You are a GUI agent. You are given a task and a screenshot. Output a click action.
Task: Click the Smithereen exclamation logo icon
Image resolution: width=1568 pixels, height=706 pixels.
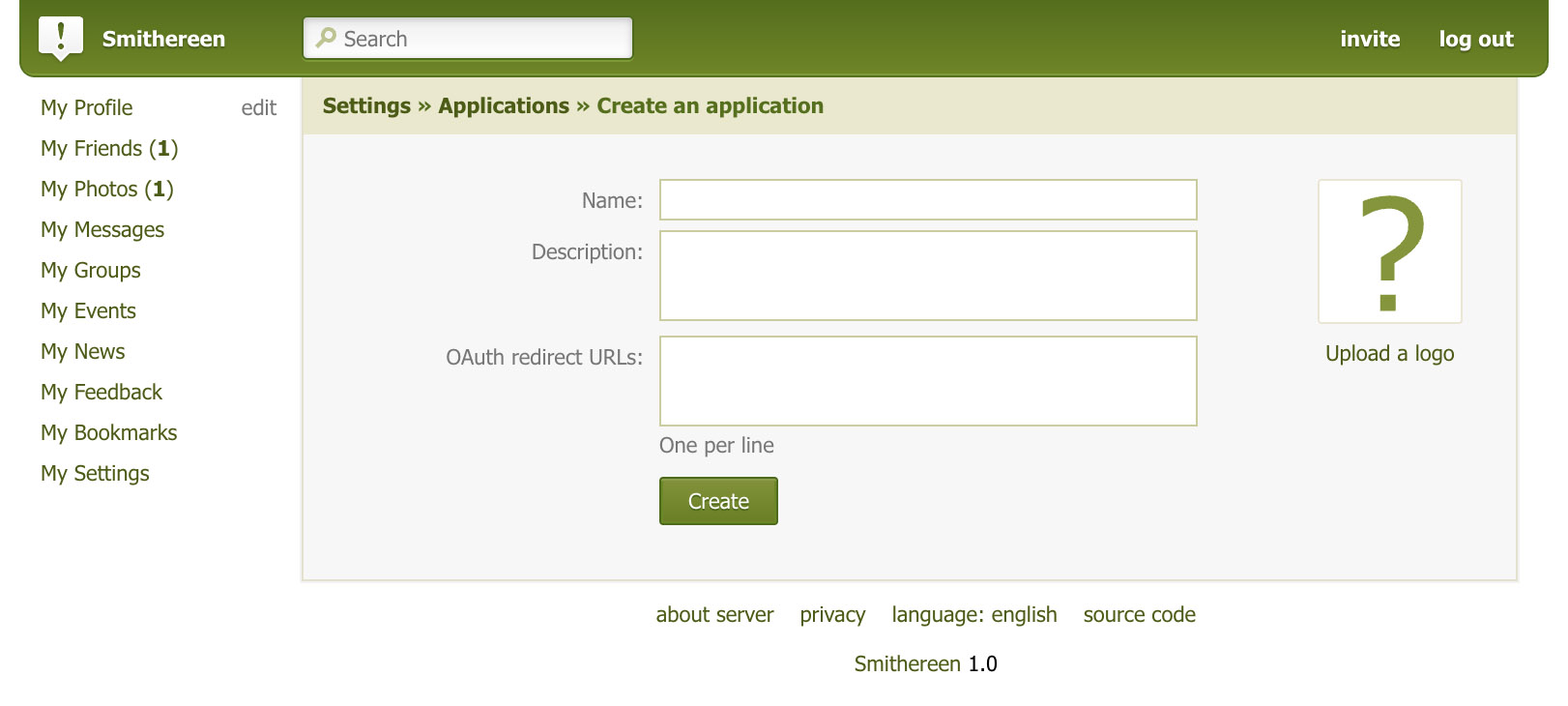pos(60,39)
